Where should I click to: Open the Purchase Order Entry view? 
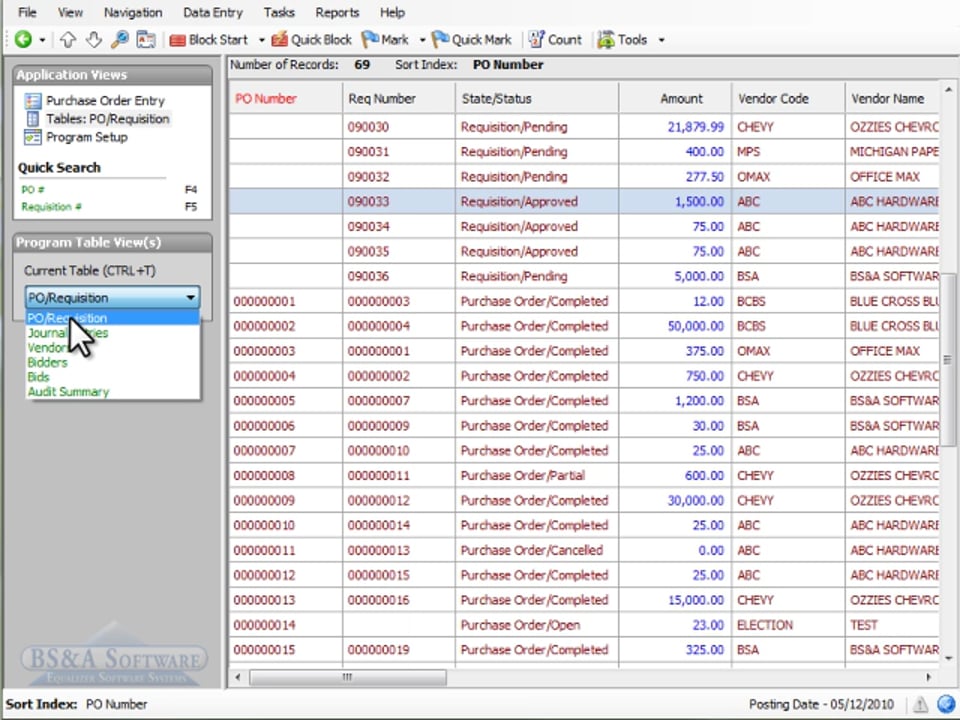pyautogui.click(x=105, y=100)
